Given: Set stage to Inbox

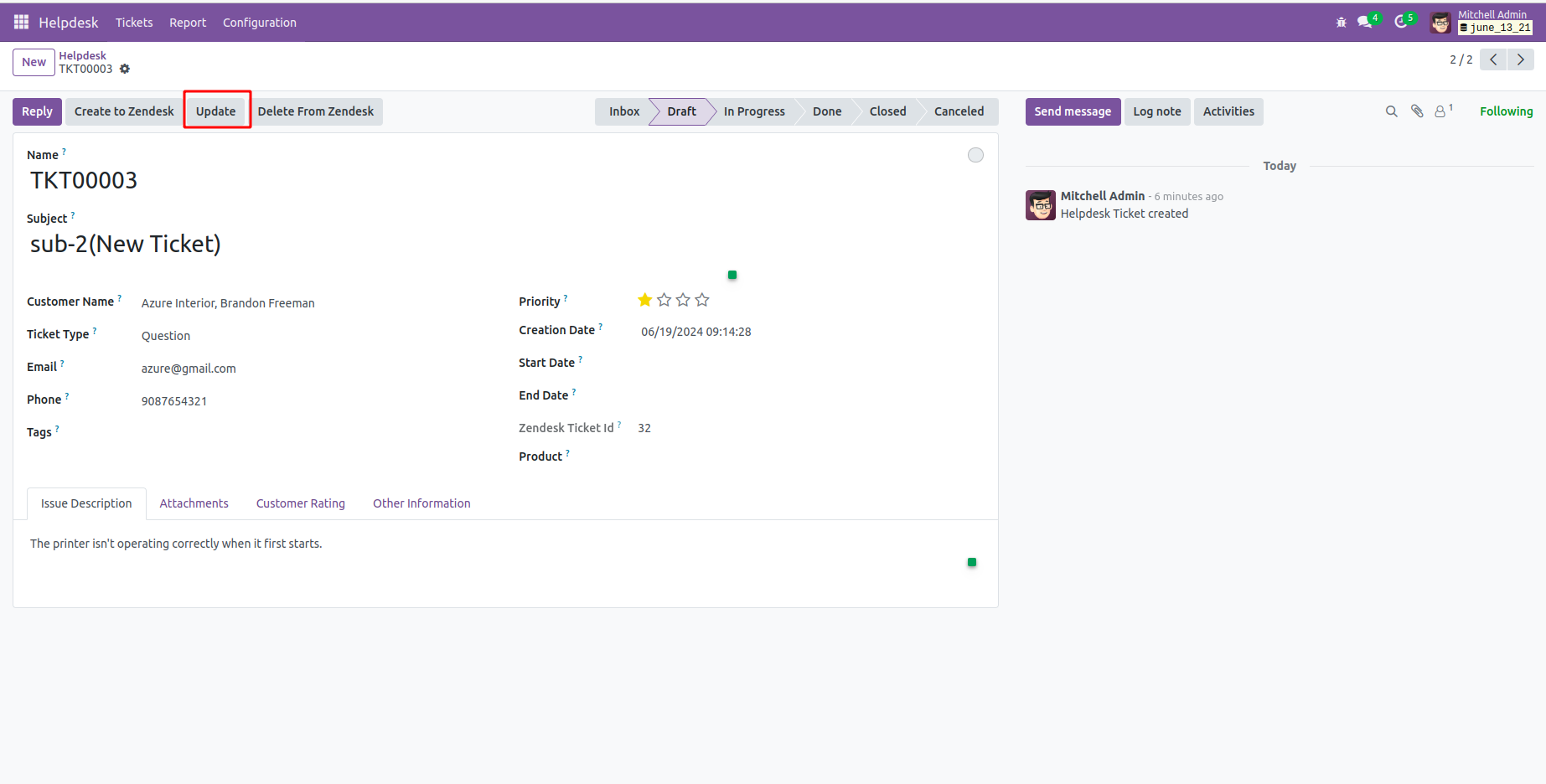Looking at the screenshot, I should click(x=623, y=111).
